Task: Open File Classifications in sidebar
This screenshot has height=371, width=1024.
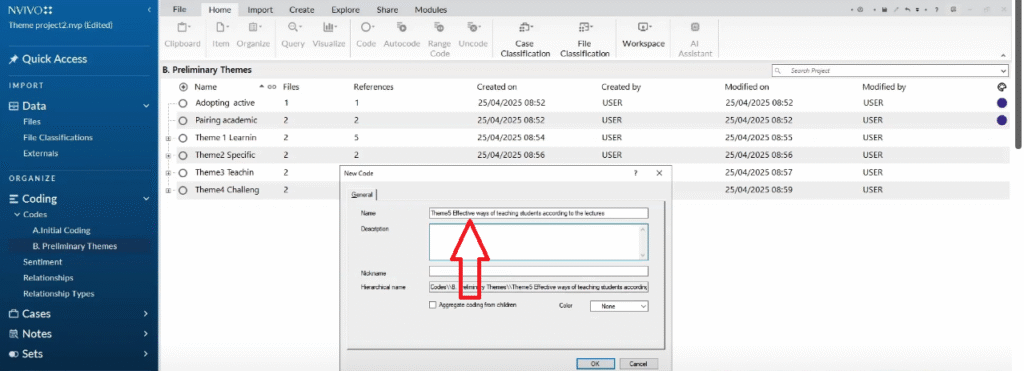Action: point(57,138)
